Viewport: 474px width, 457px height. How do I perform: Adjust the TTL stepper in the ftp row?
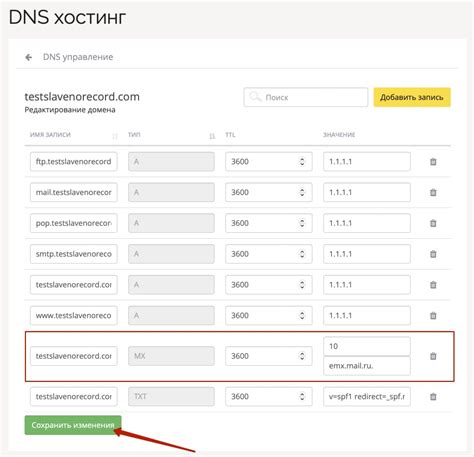(302, 162)
